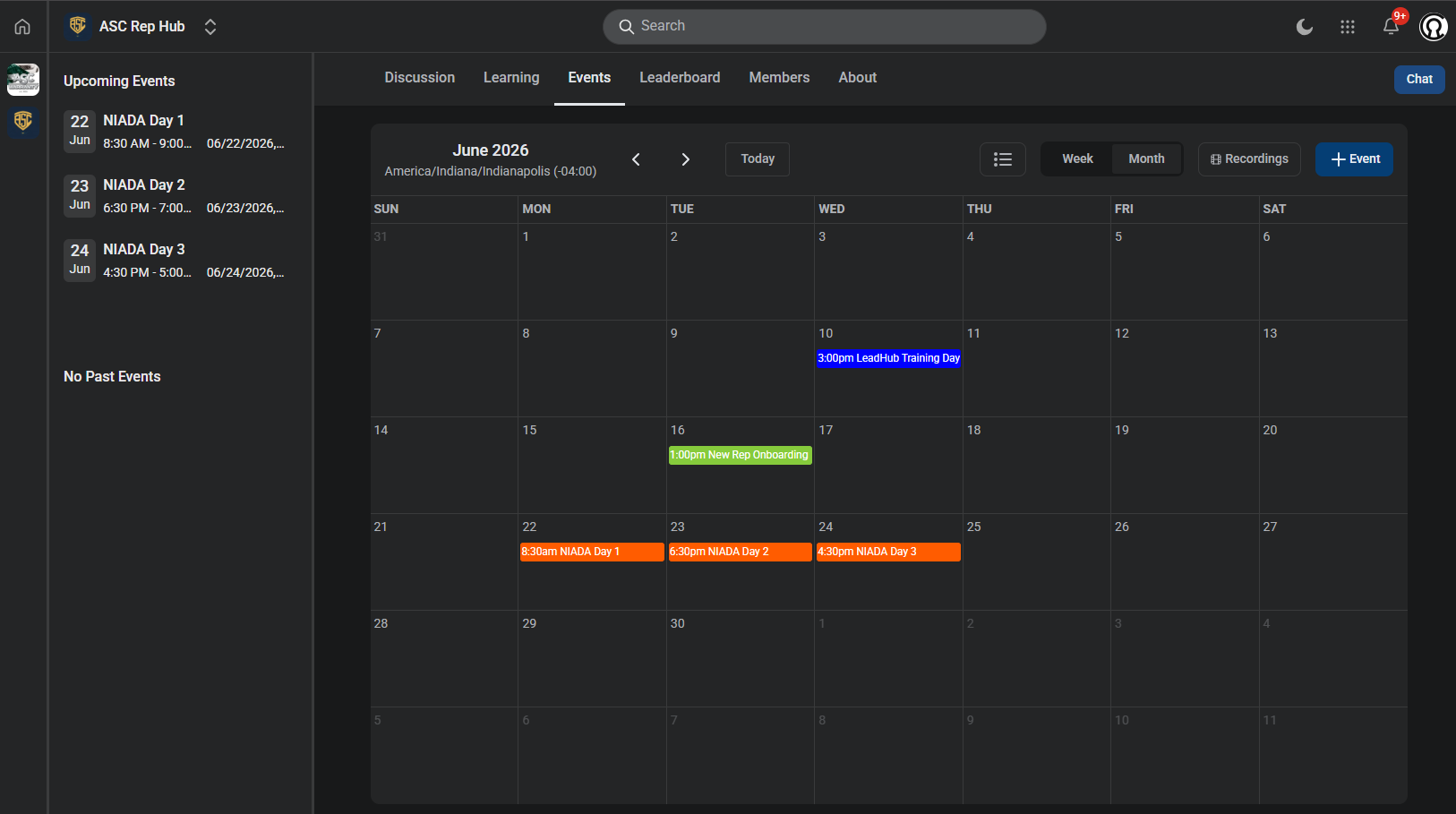Image resolution: width=1456 pixels, height=814 pixels.
Task: Select June 28 day number
Action: (x=381, y=623)
